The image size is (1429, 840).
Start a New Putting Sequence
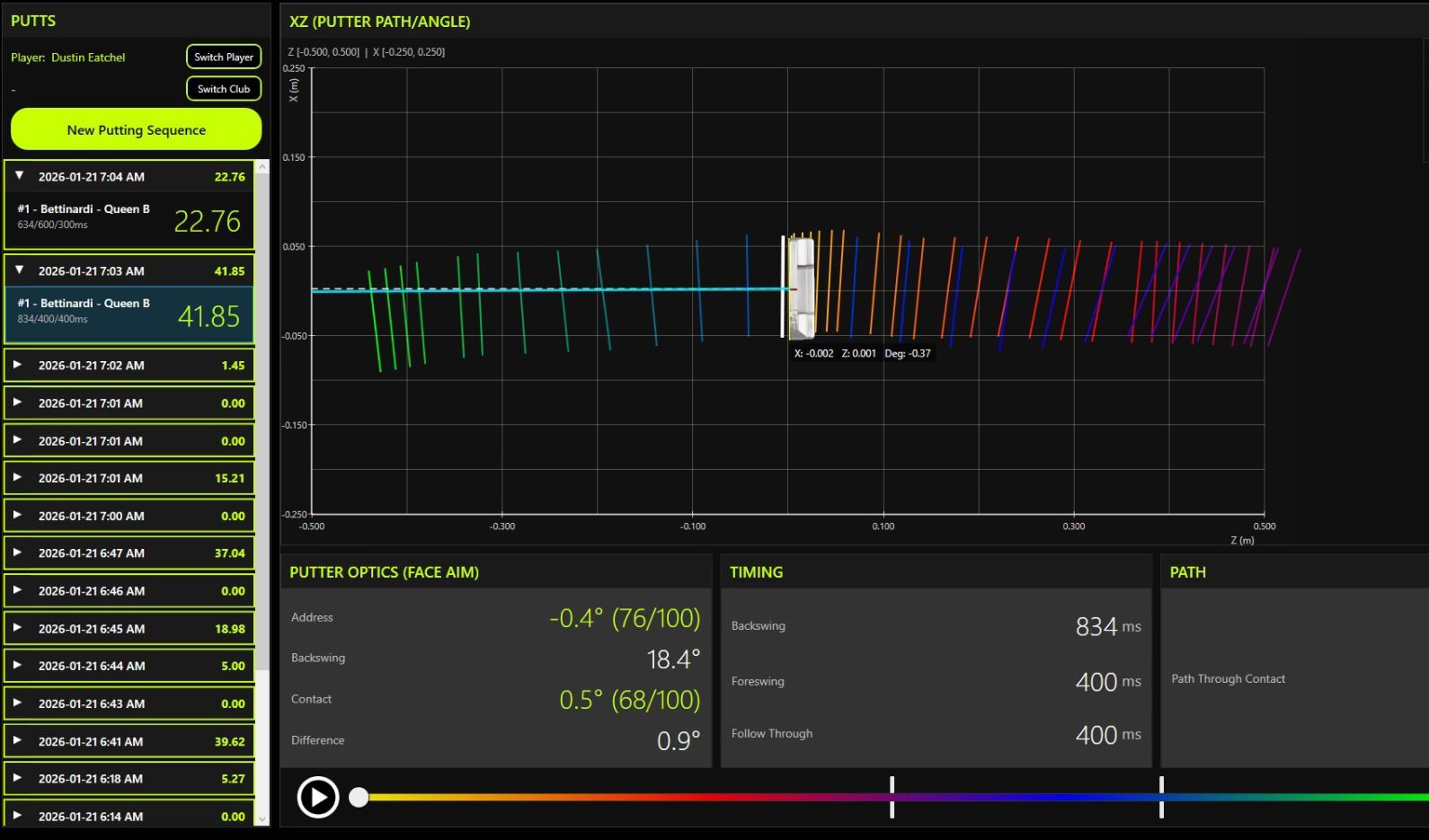coord(136,130)
